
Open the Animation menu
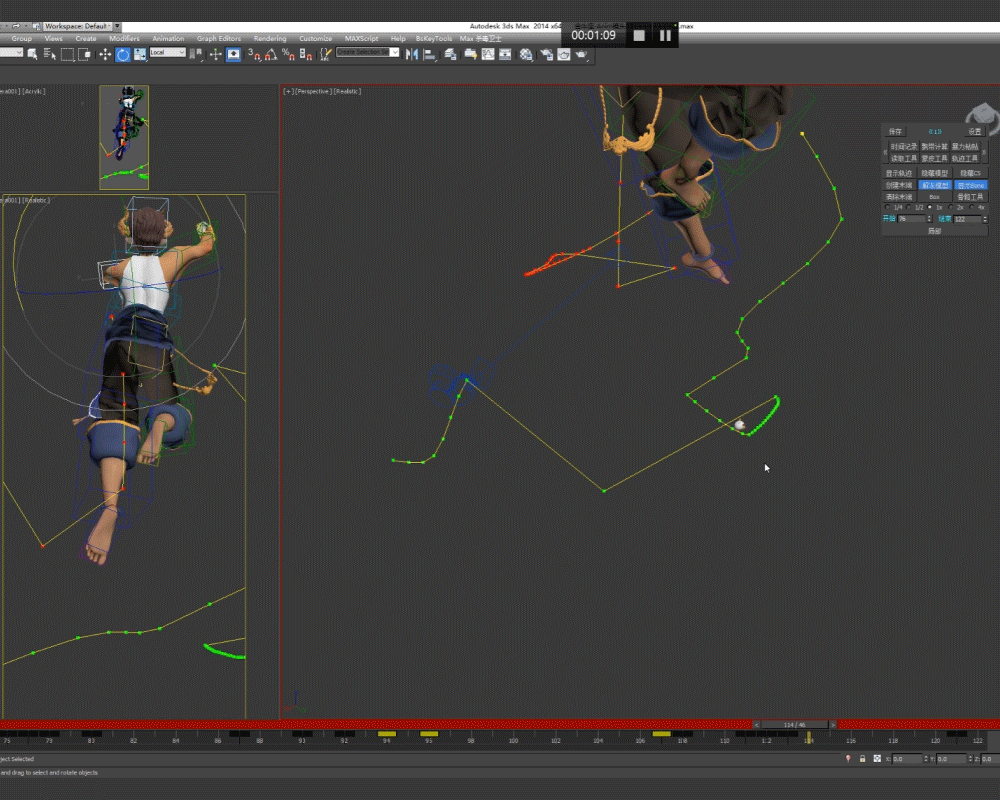coord(168,39)
